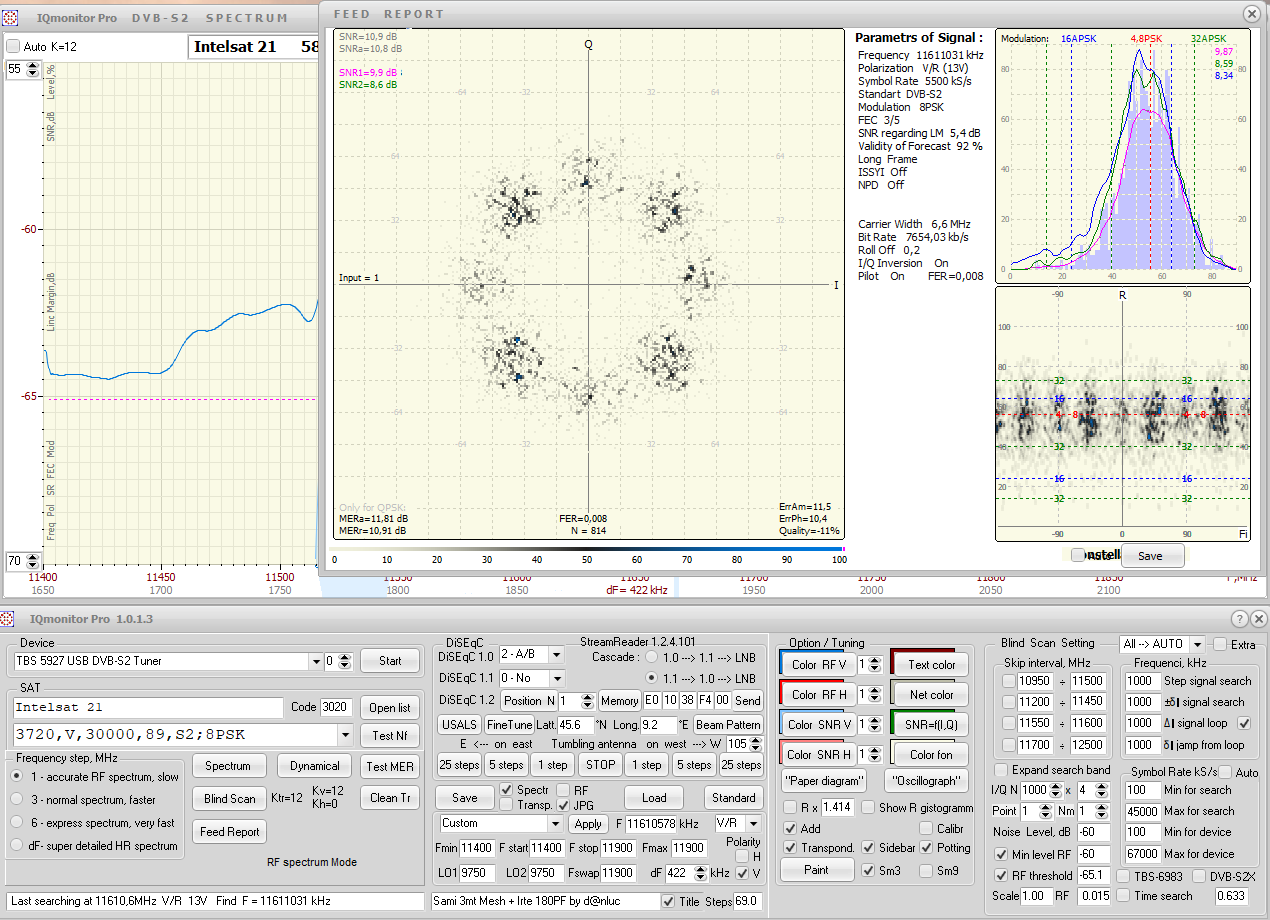Toggle the H polarity checkbox
Viewport: 1270px width, 920px height.
(x=742, y=856)
